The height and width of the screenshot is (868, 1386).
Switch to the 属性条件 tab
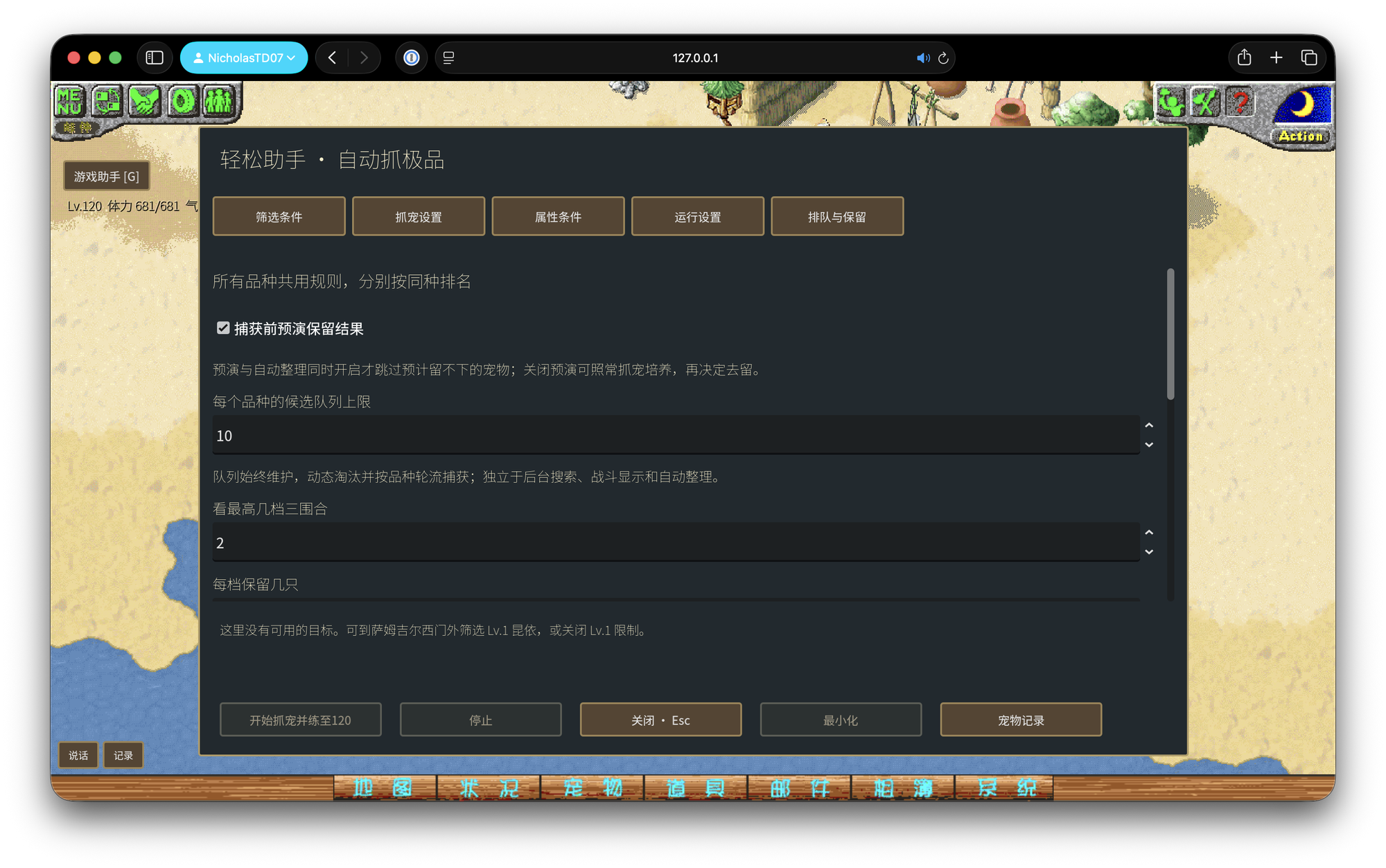tap(558, 216)
